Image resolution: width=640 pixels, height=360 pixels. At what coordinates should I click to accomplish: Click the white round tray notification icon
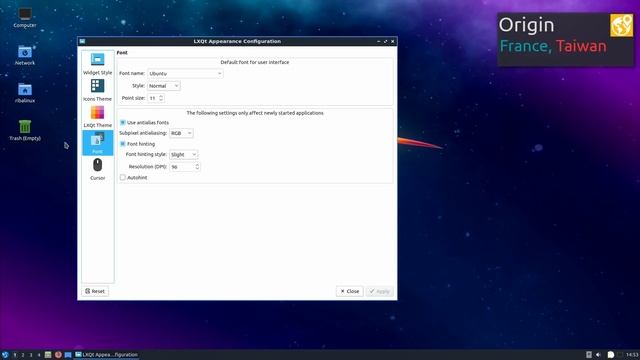tap(611, 355)
